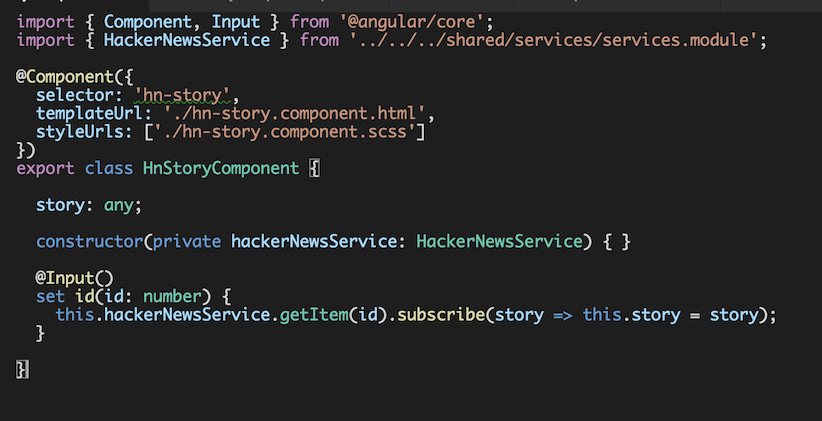The width and height of the screenshot is (822, 421).
Task: Click the highlighted closing brace of the class
Action: [x=22, y=370]
